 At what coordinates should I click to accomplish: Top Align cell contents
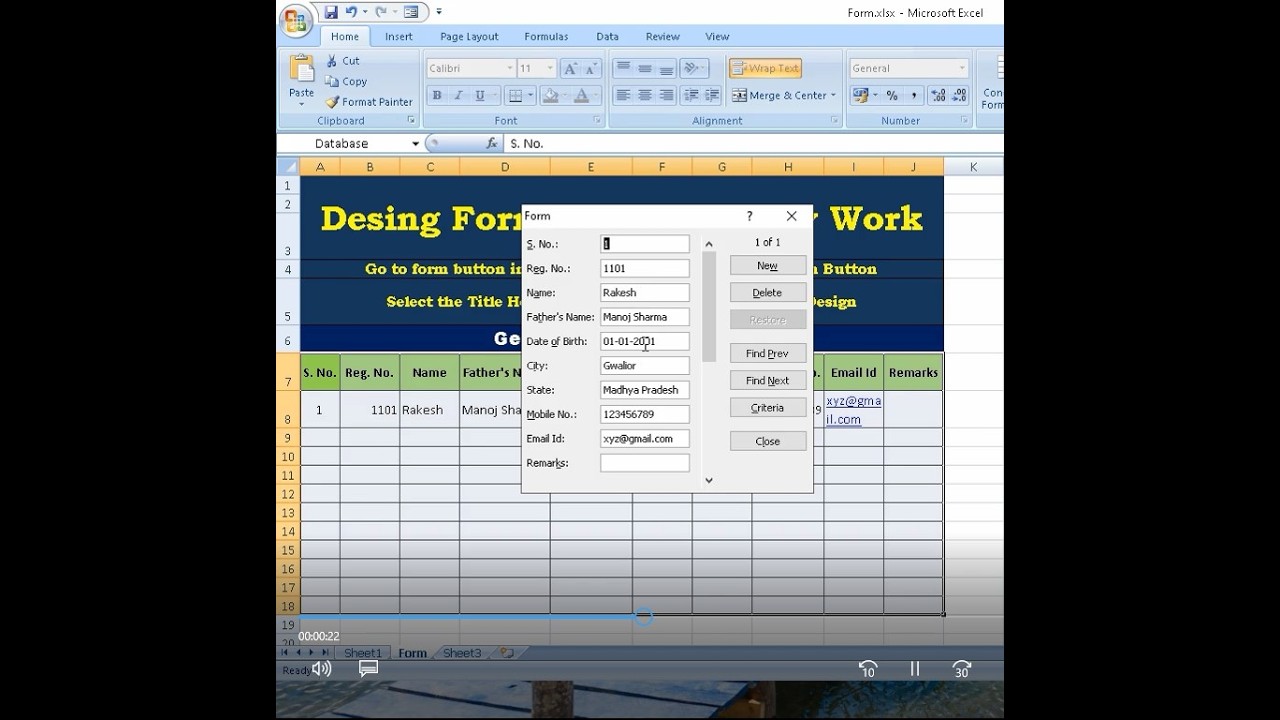[623, 68]
